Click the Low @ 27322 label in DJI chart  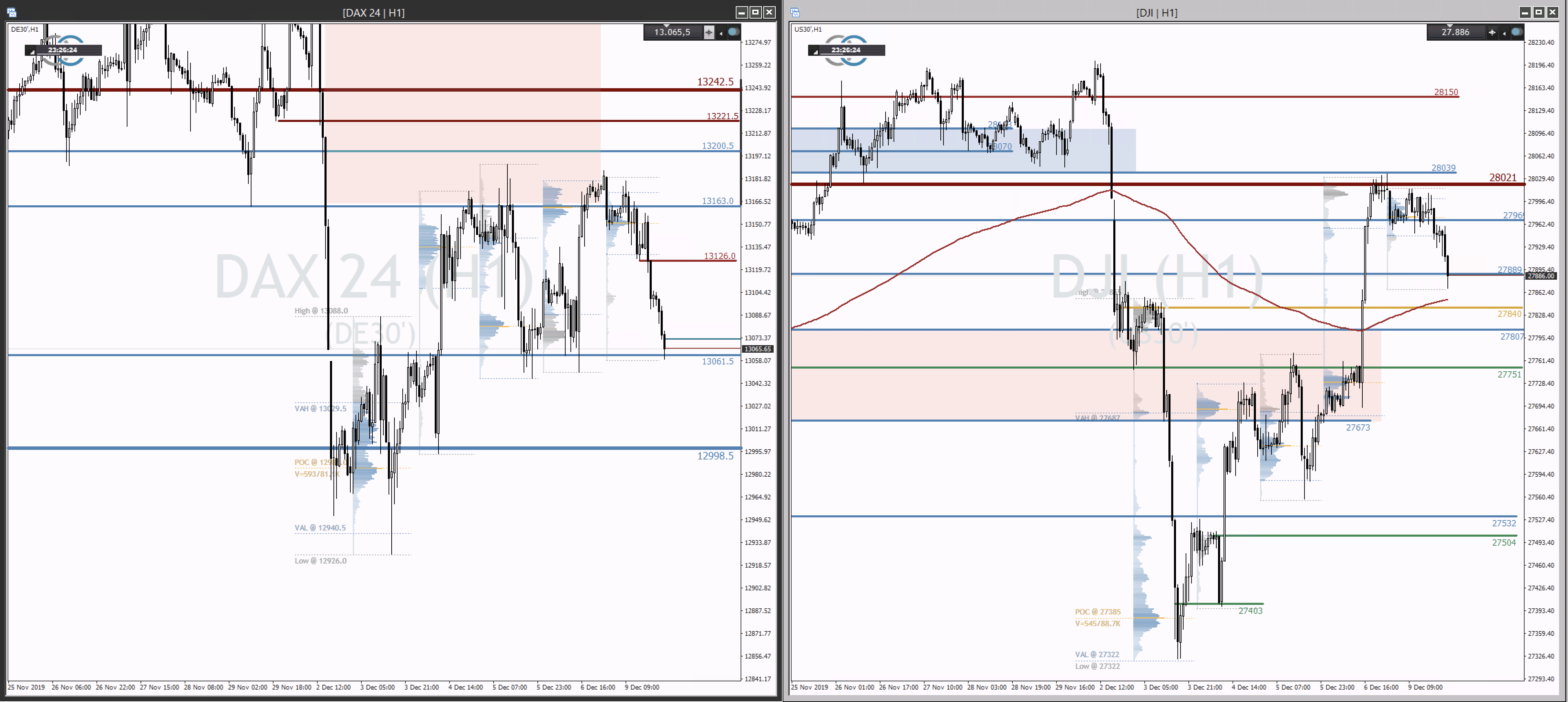(1097, 666)
